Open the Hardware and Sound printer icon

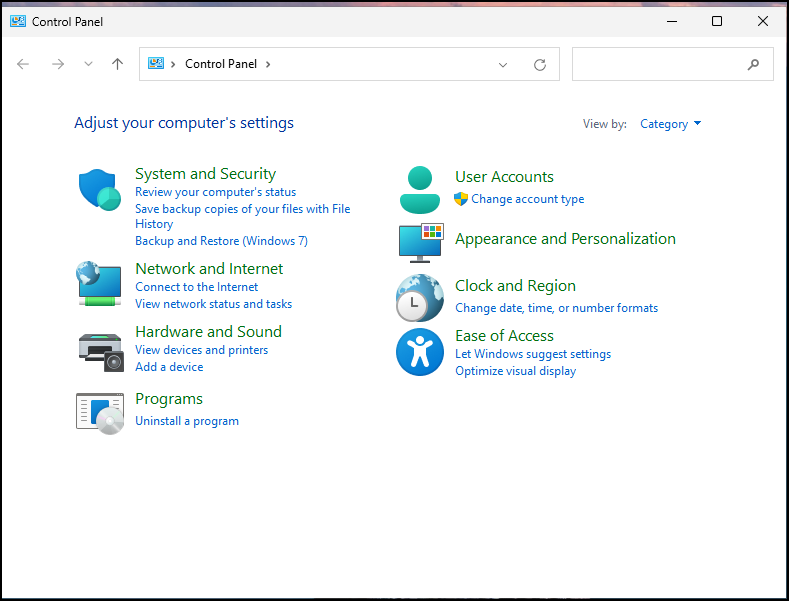click(x=101, y=352)
